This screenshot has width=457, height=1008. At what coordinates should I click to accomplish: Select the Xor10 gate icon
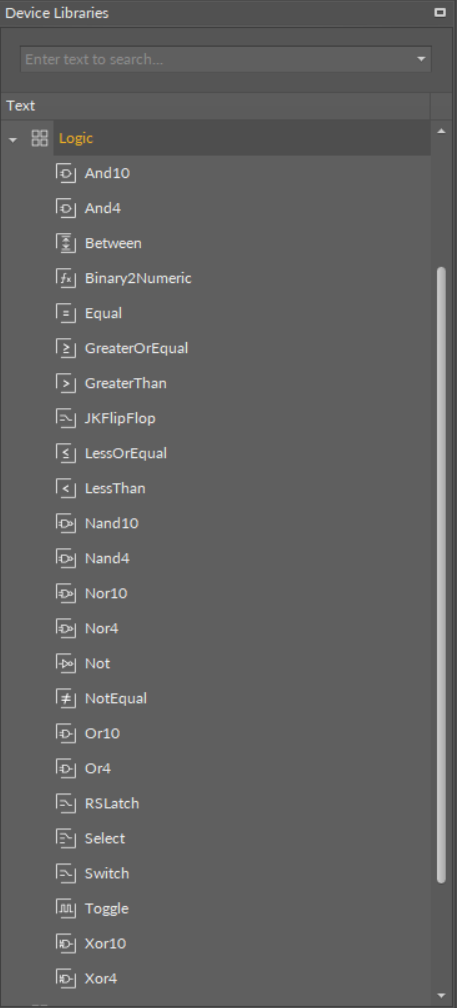(66, 943)
